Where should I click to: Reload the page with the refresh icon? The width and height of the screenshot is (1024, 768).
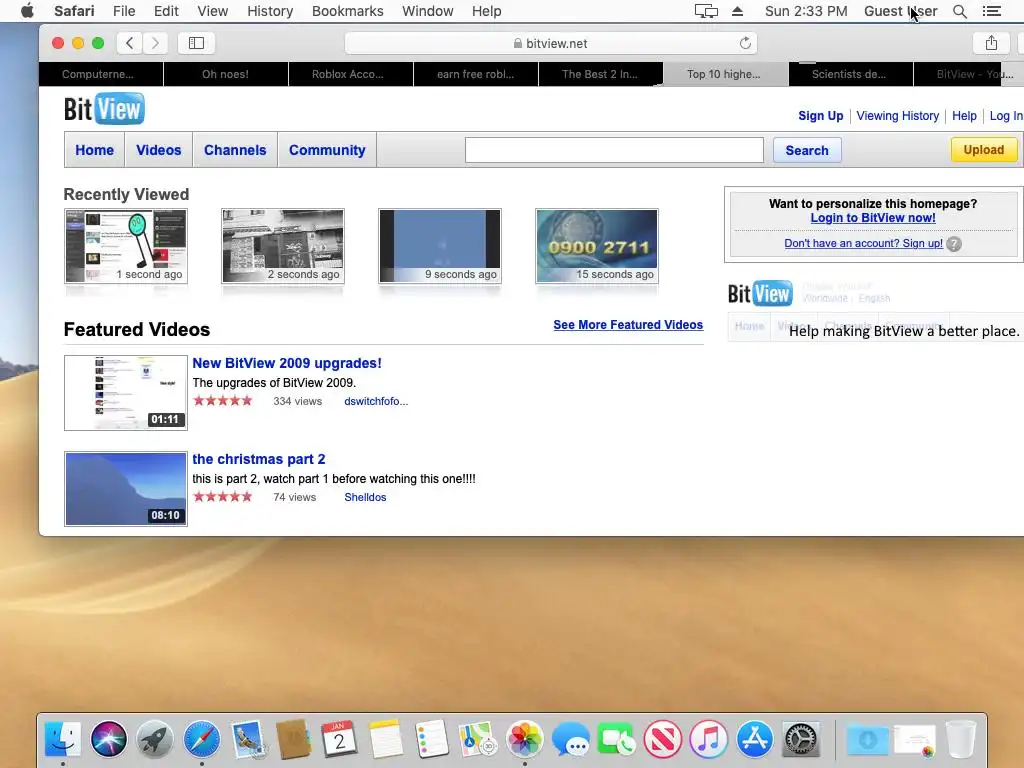tap(745, 43)
